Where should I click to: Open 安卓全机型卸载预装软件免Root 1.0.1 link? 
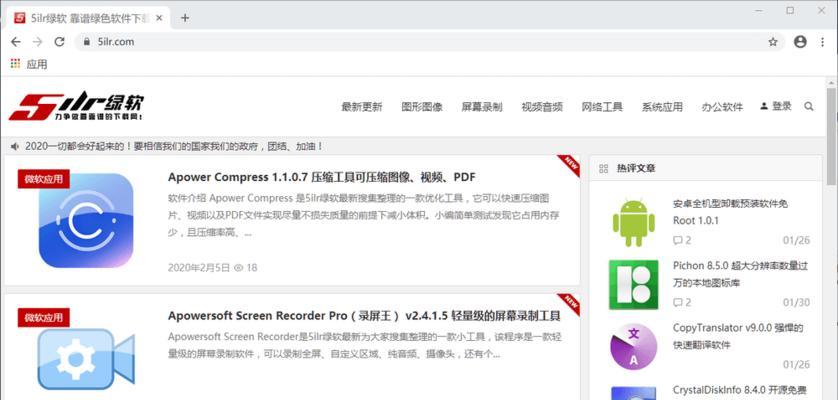(730, 212)
